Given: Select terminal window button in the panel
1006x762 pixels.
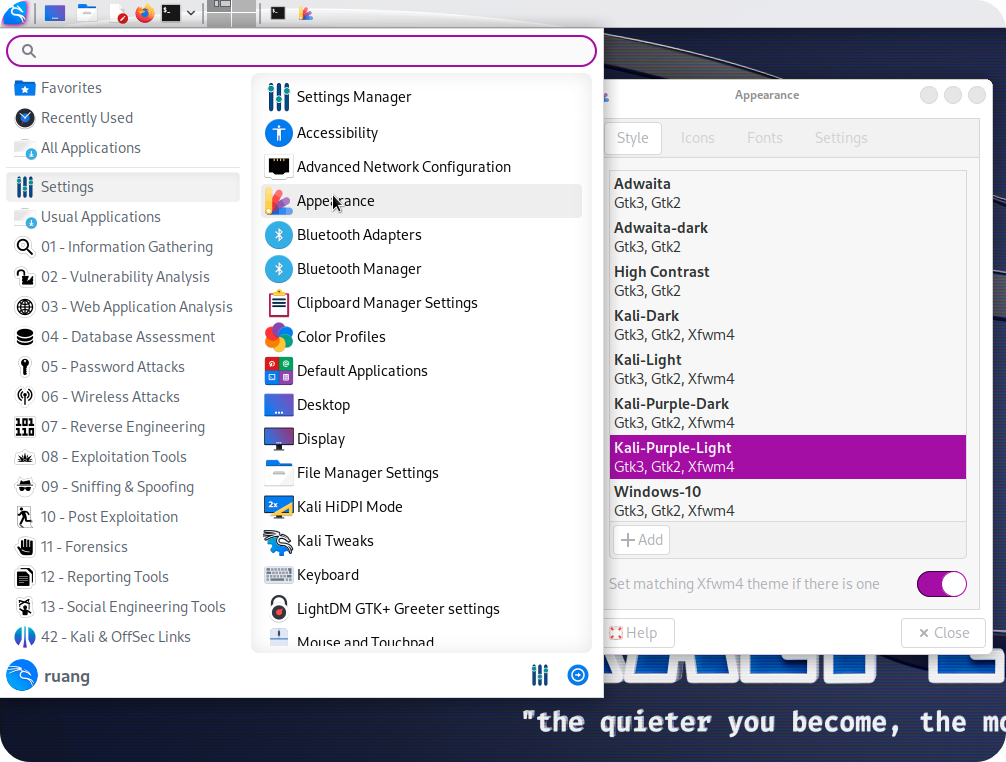Looking at the screenshot, I should pos(278,13).
